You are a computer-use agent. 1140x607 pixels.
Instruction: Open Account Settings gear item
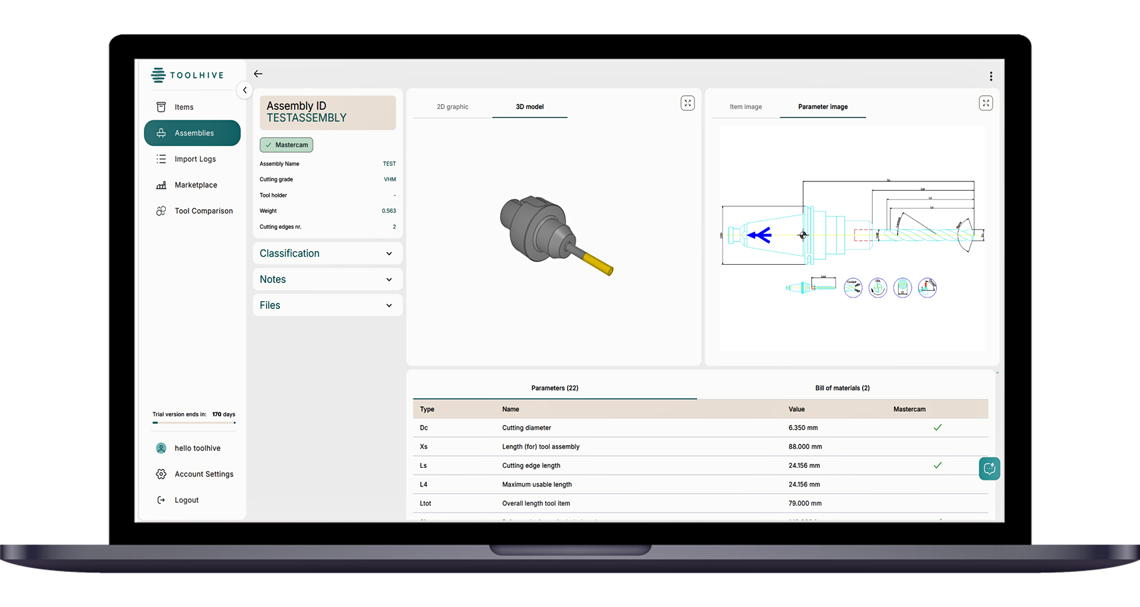(x=203, y=474)
